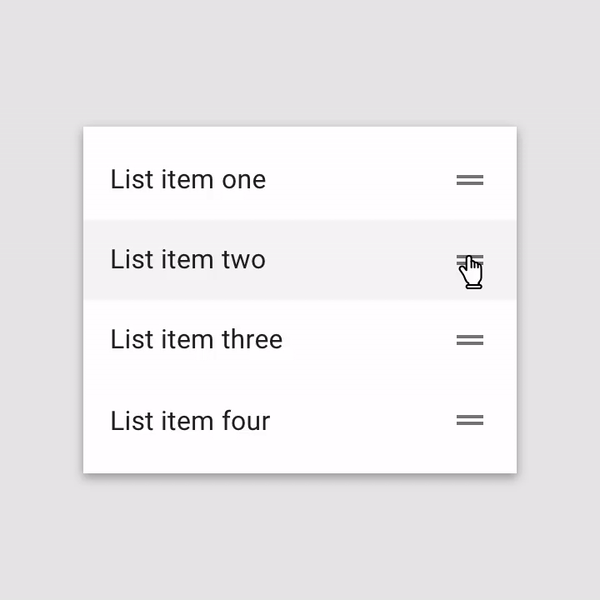Click the word 'item' in List item three

[187, 339]
